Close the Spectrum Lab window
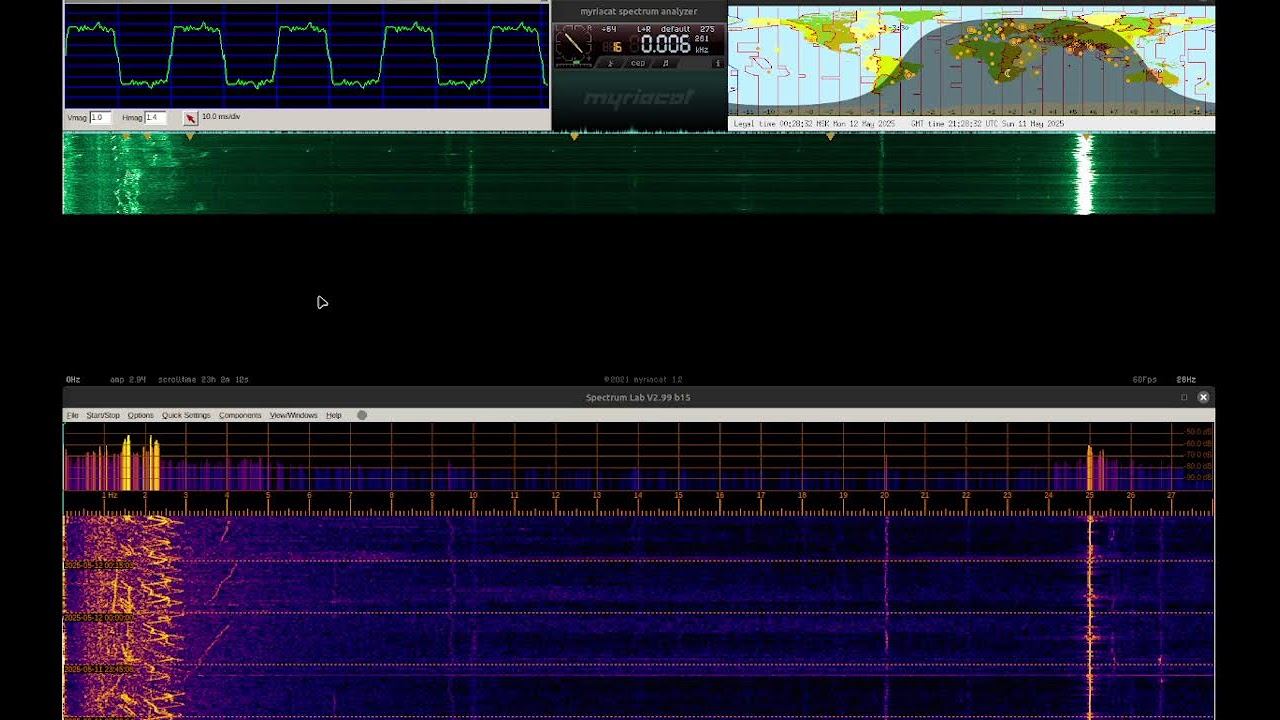Image resolution: width=1280 pixels, height=720 pixels. click(1203, 397)
